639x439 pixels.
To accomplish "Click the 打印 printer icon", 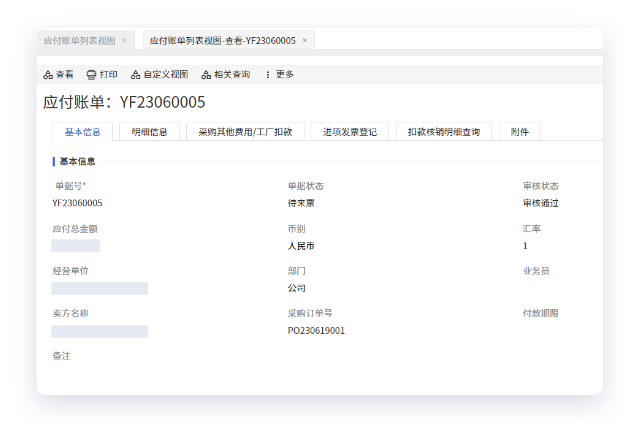I will [91, 75].
